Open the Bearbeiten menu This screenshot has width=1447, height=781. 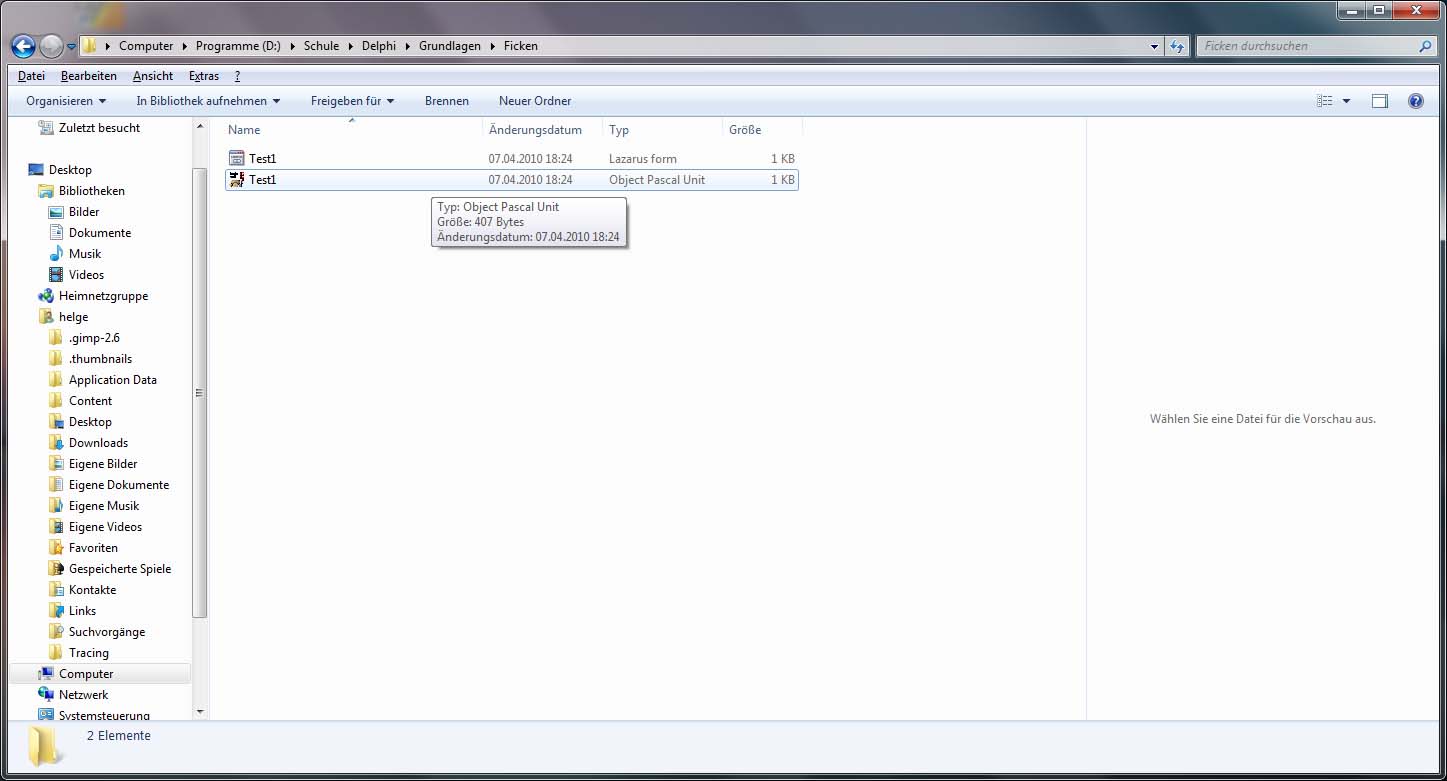(88, 76)
